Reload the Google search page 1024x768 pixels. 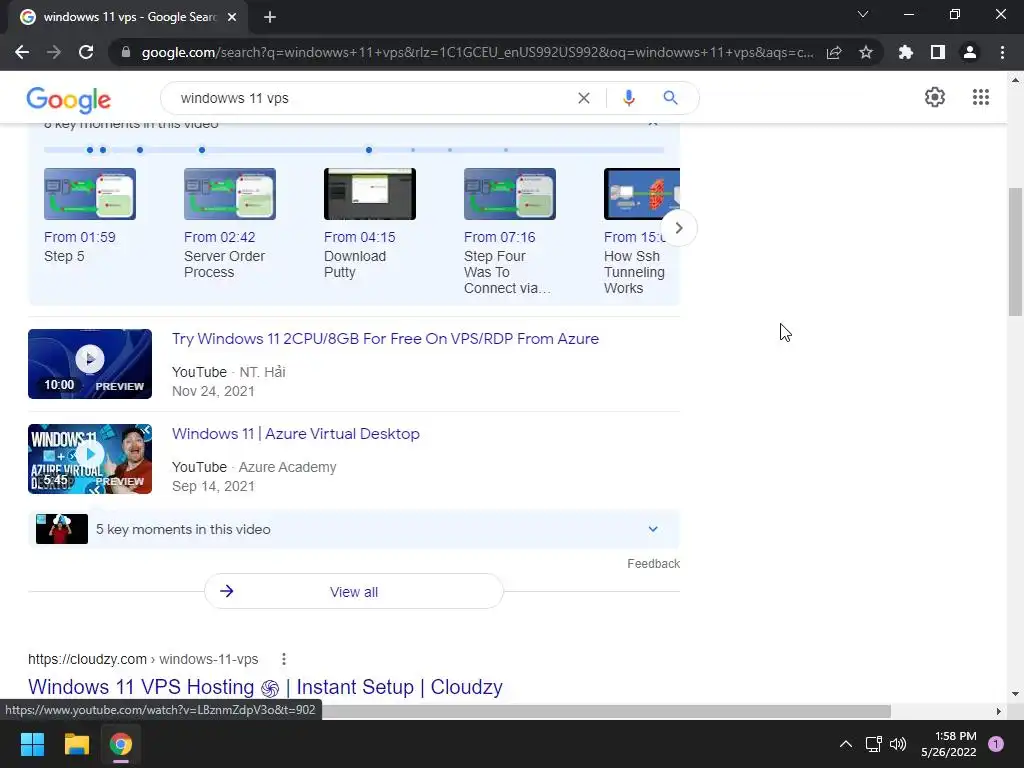coord(86,52)
